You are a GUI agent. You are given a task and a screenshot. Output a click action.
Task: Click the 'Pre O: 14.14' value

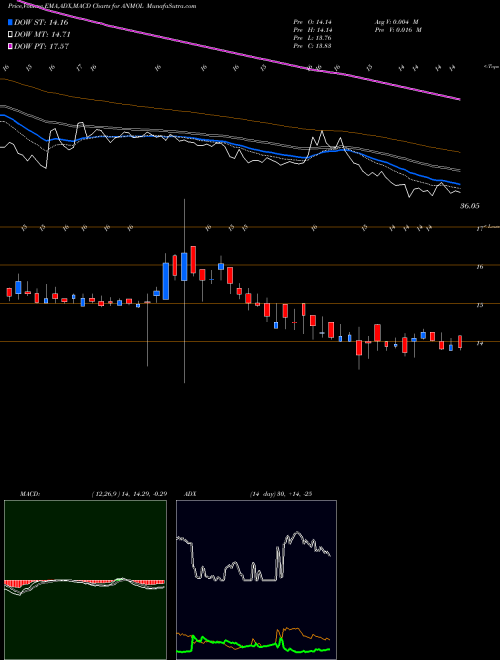pyautogui.click(x=313, y=22)
